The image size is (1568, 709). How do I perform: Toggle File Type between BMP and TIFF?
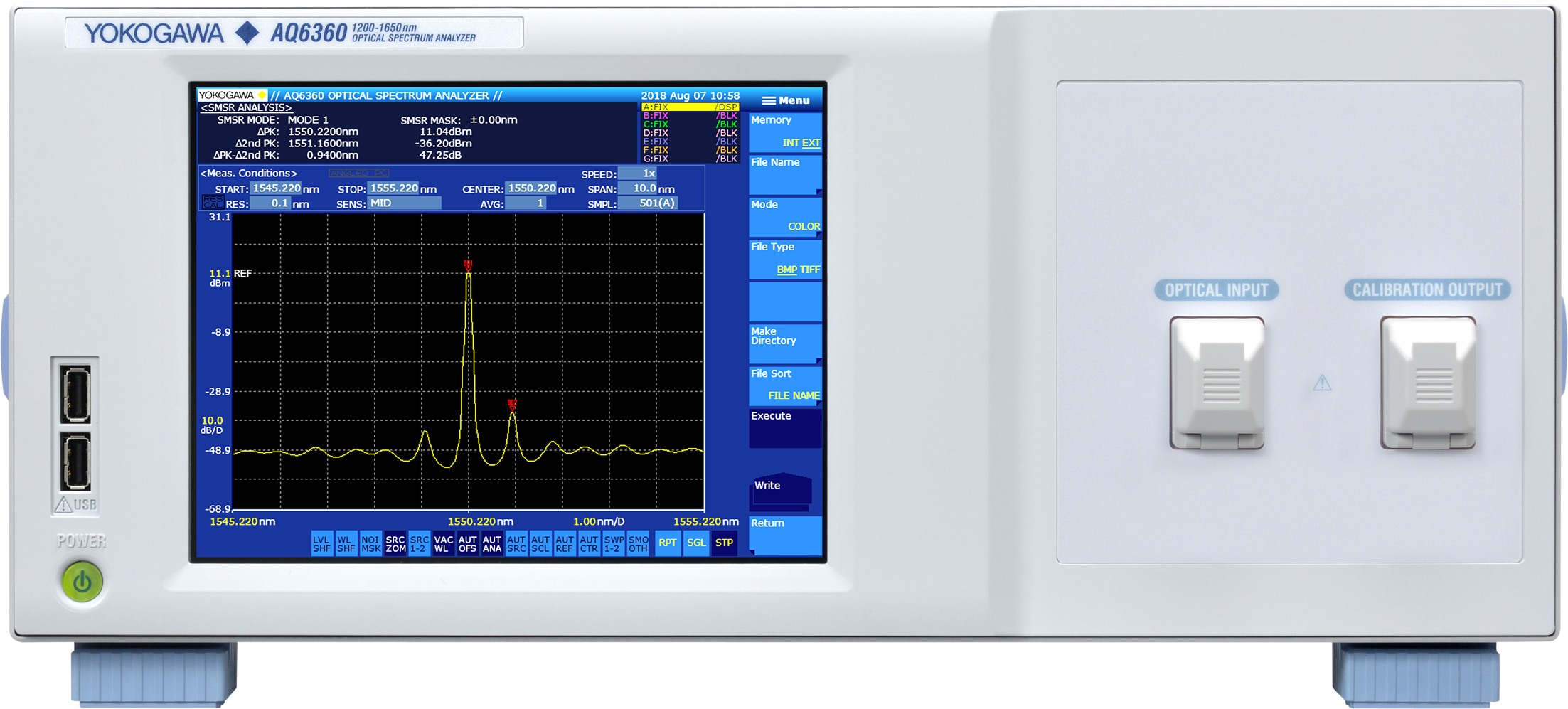(785, 259)
